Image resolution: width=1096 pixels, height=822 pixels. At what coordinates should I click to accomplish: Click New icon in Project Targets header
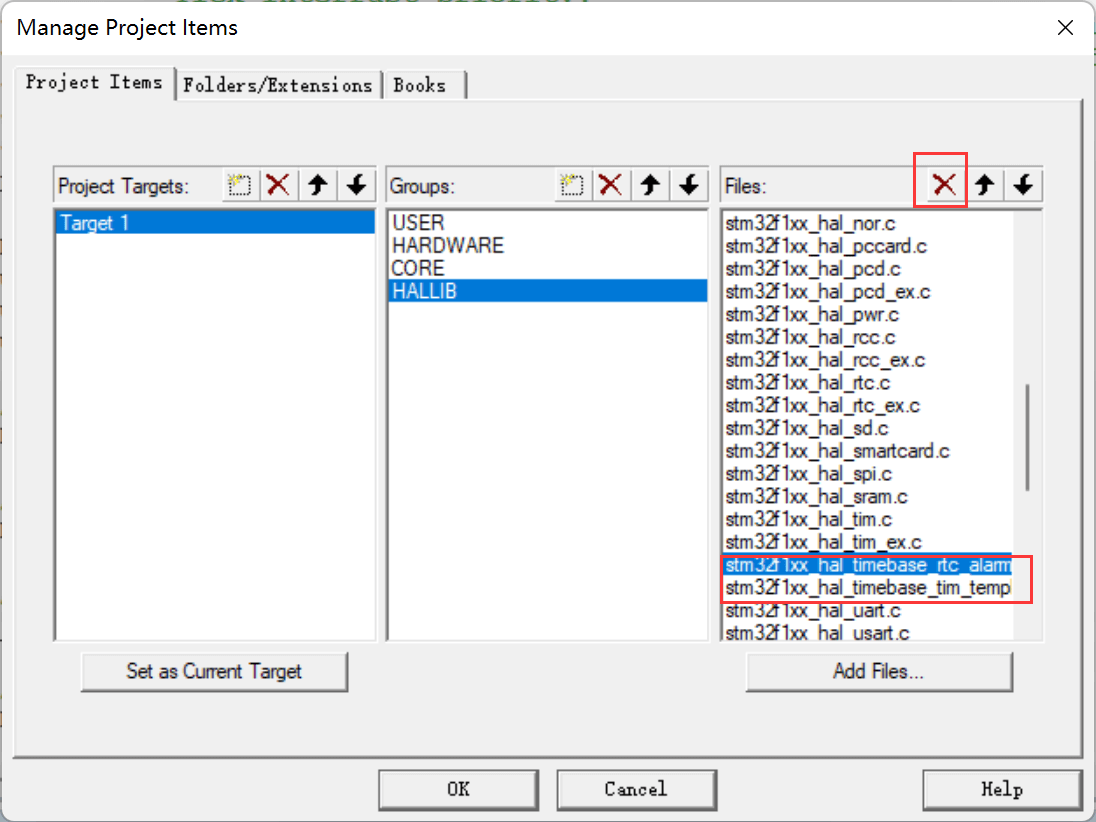(x=238, y=185)
